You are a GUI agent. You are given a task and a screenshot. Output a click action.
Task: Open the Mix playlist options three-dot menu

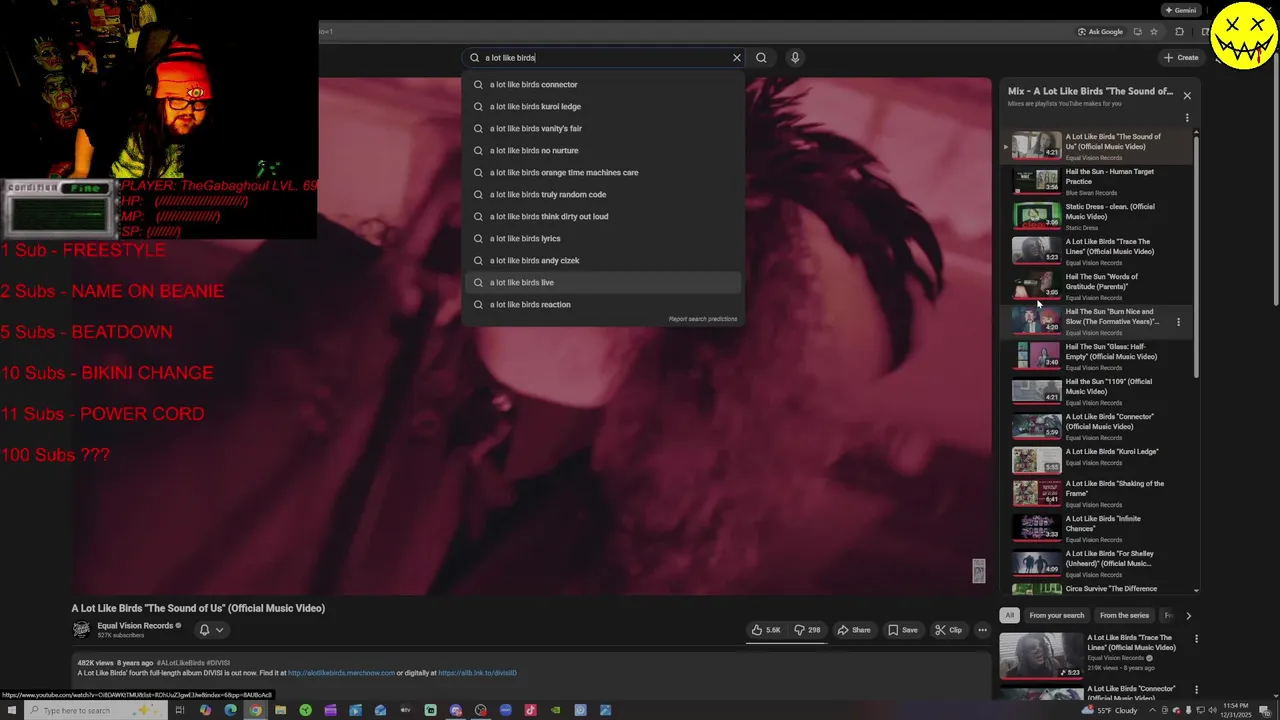tap(1187, 118)
